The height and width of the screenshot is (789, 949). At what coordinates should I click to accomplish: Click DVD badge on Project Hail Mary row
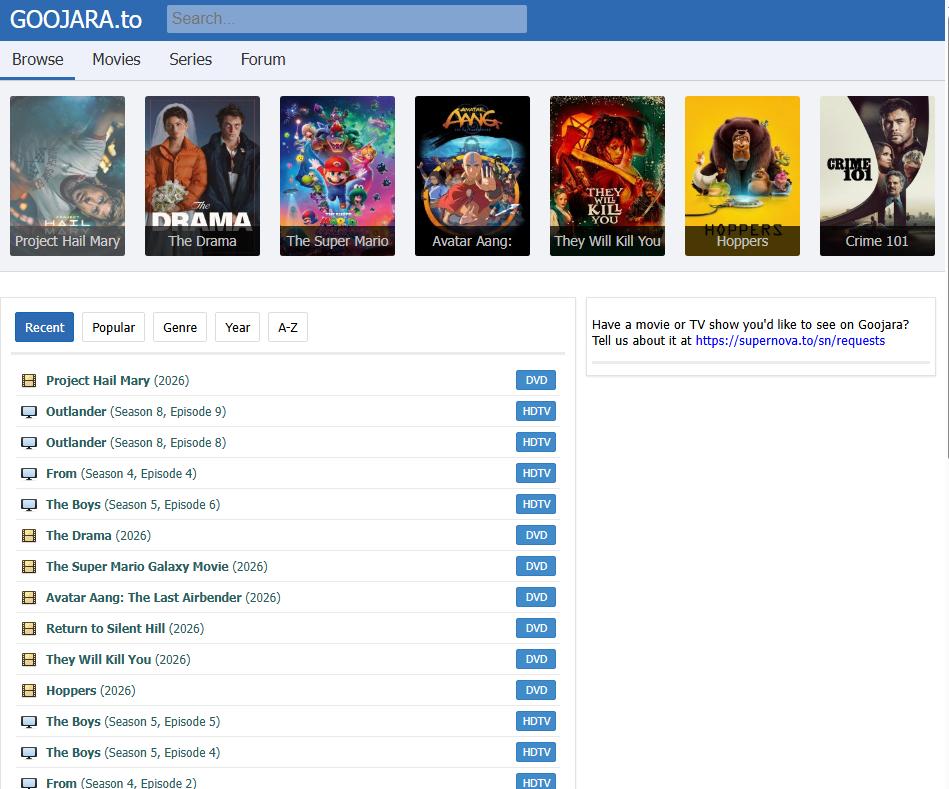click(x=536, y=381)
